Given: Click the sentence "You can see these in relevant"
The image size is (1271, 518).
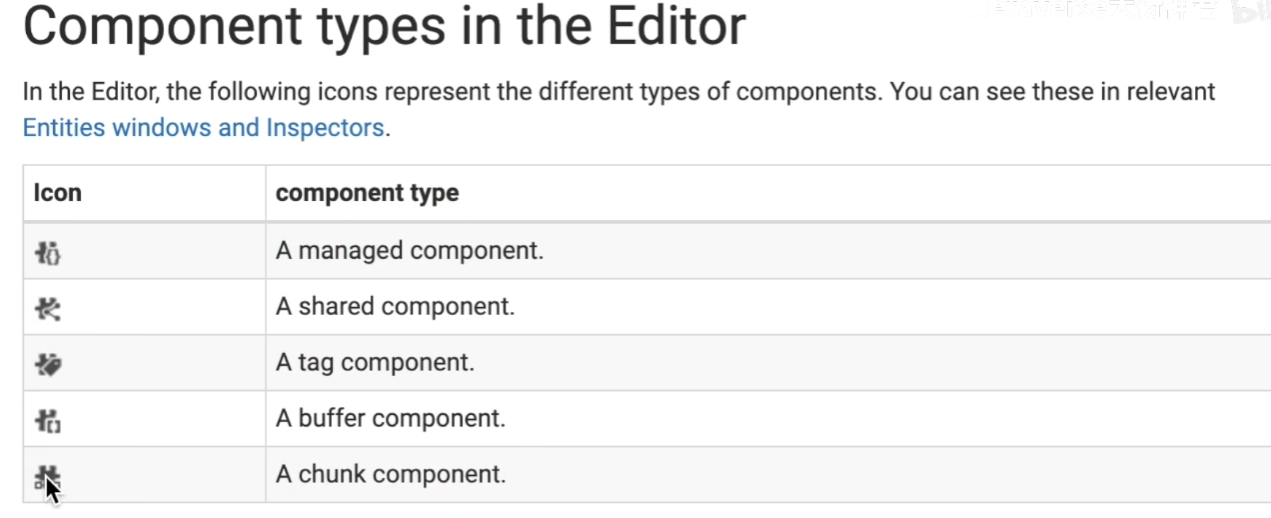Looking at the screenshot, I should 1052,93.
